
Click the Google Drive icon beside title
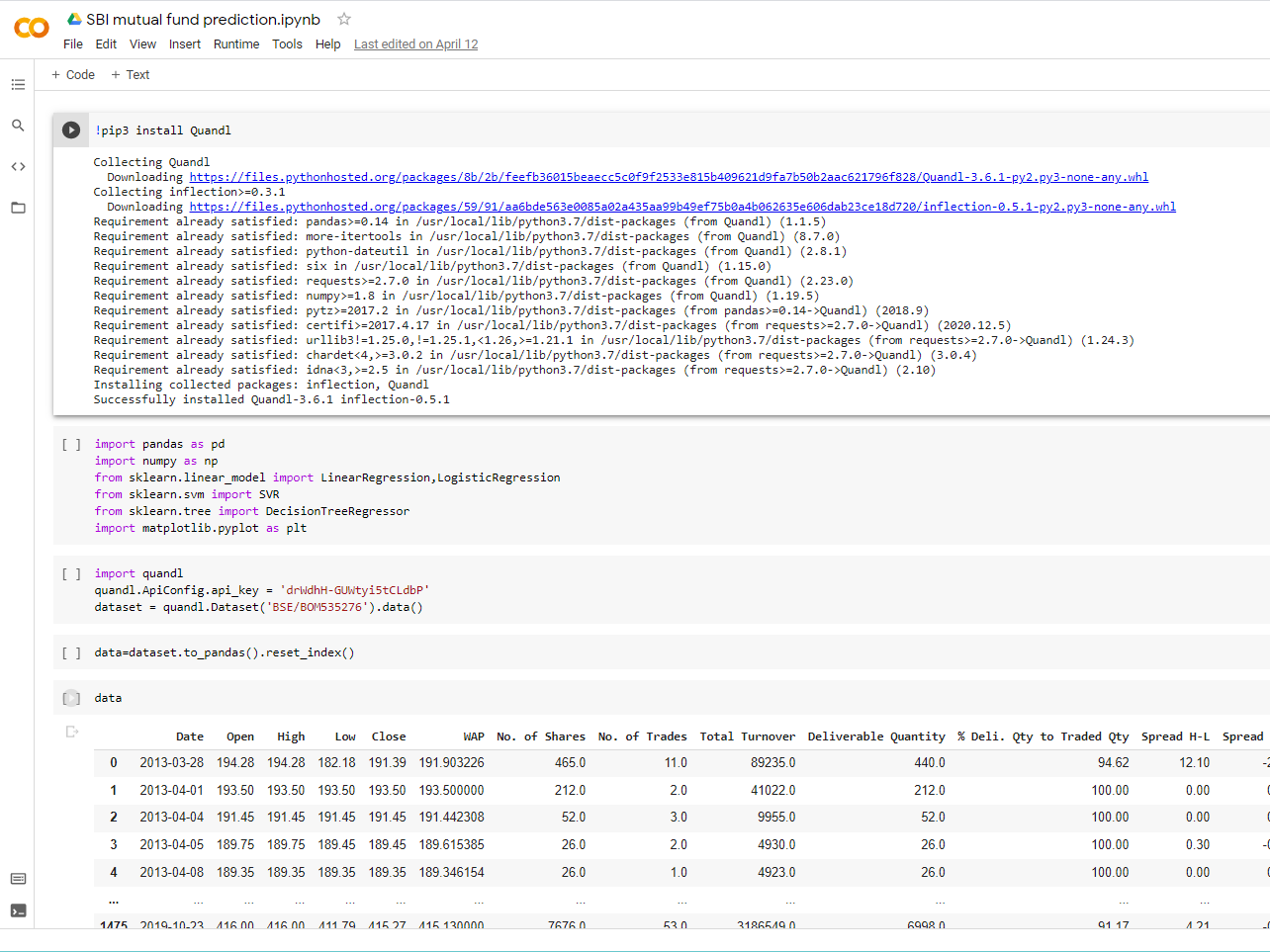(74, 19)
